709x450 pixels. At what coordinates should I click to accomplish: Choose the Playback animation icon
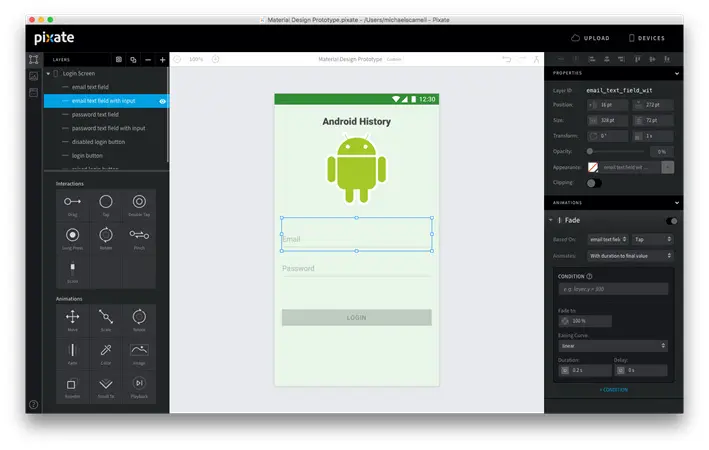(139, 383)
